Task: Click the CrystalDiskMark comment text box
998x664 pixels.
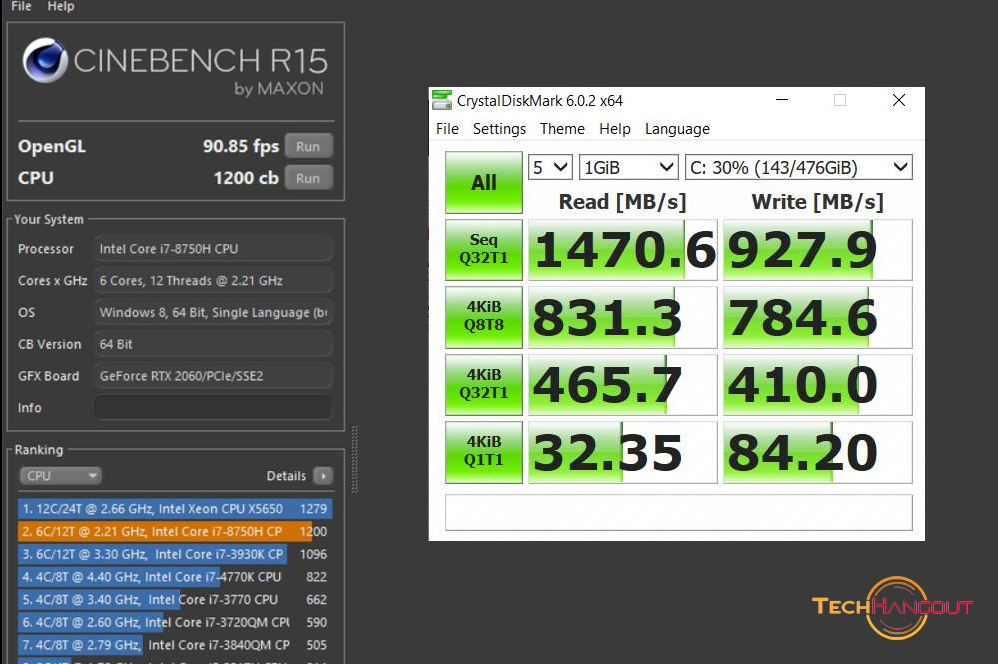Action: [678, 512]
